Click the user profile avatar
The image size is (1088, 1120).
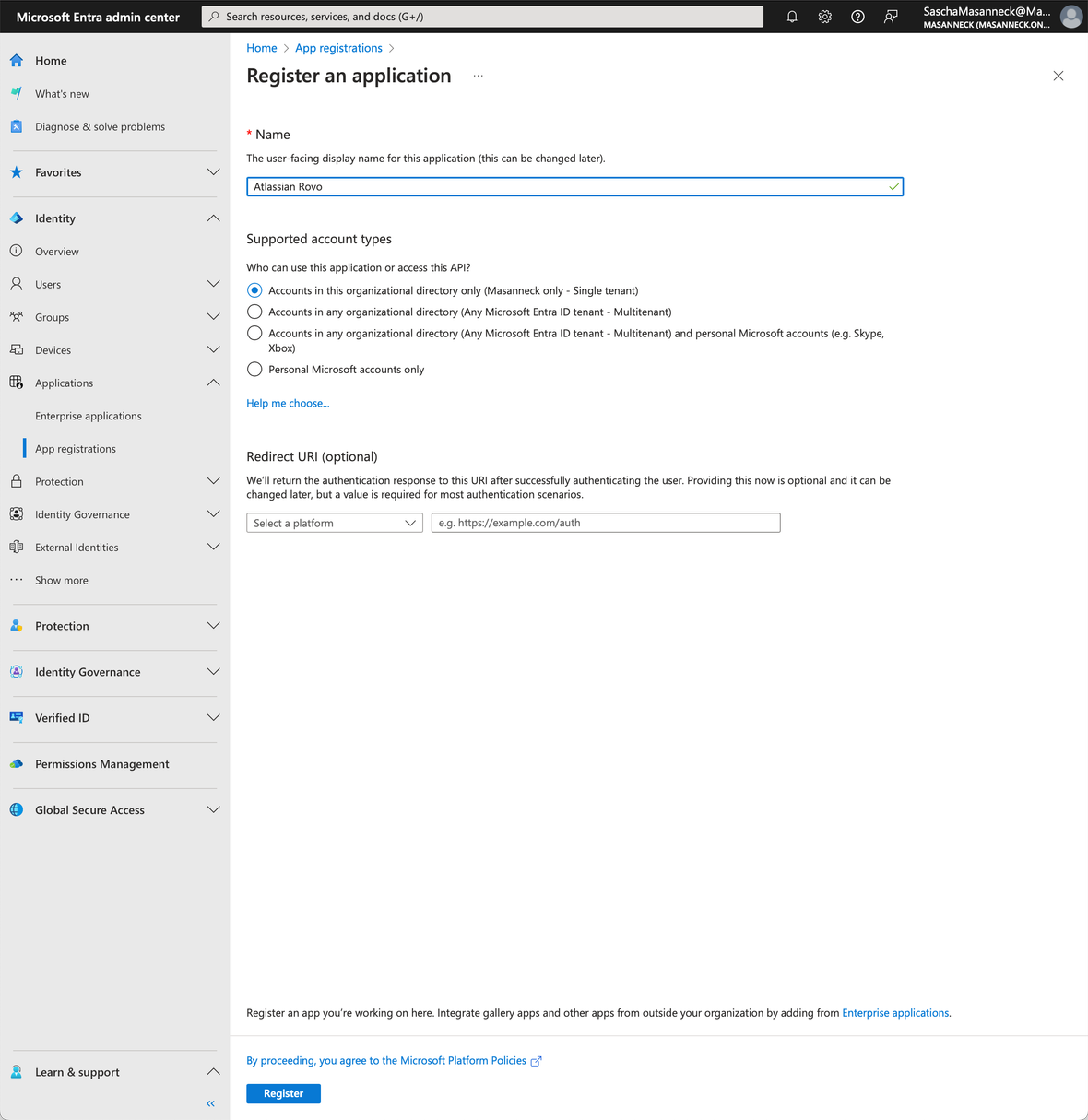tap(1070, 16)
